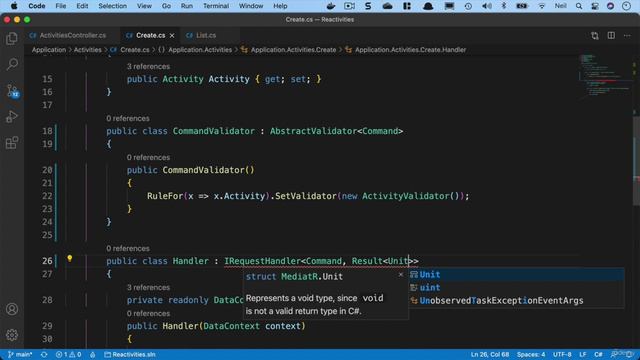Choose uint from autocomplete suggestions

516,288
